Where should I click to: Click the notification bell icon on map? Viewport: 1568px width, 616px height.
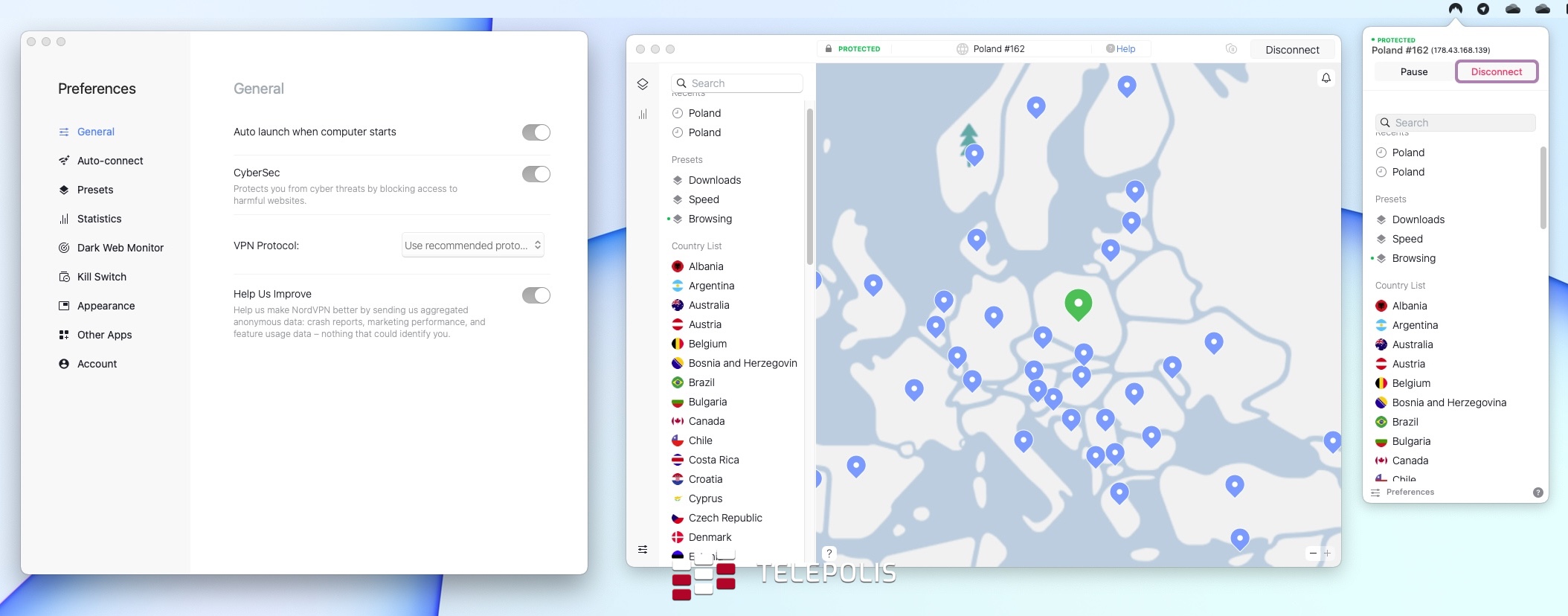pyautogui.click(x=1326, y=78)
